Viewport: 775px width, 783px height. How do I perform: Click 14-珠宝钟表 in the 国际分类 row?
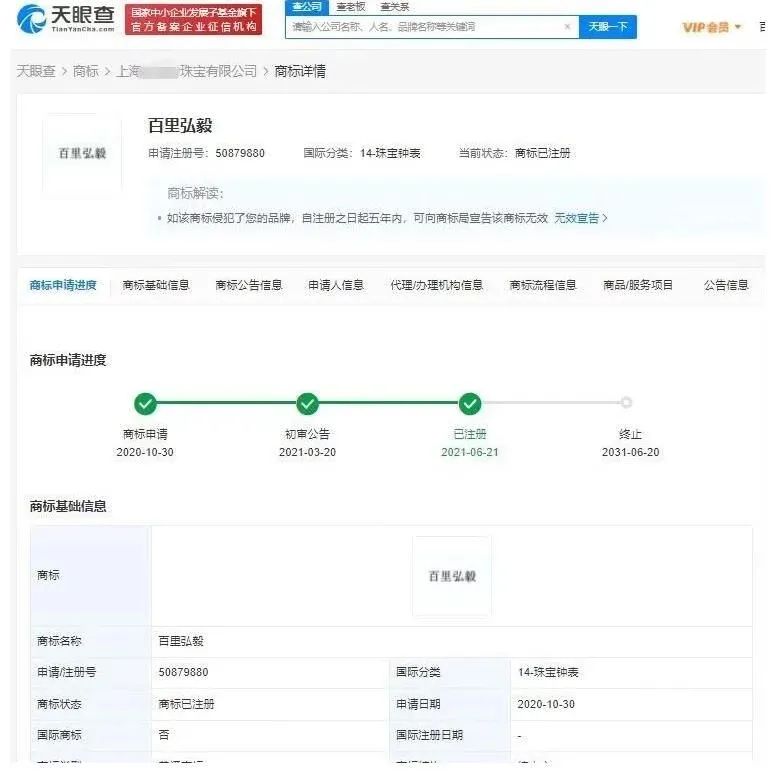click(548, 673)
